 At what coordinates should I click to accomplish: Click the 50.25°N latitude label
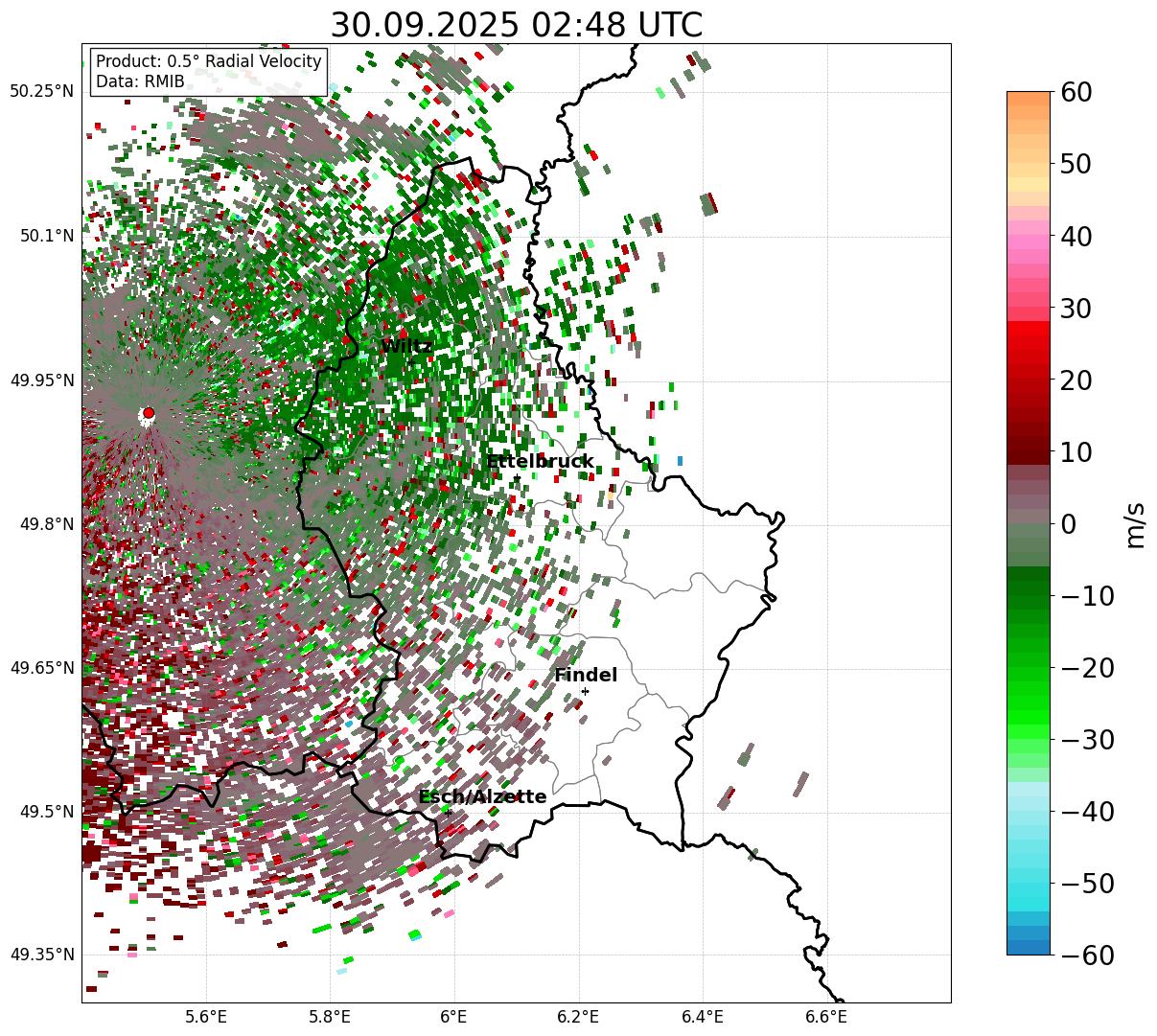point(41,92)
